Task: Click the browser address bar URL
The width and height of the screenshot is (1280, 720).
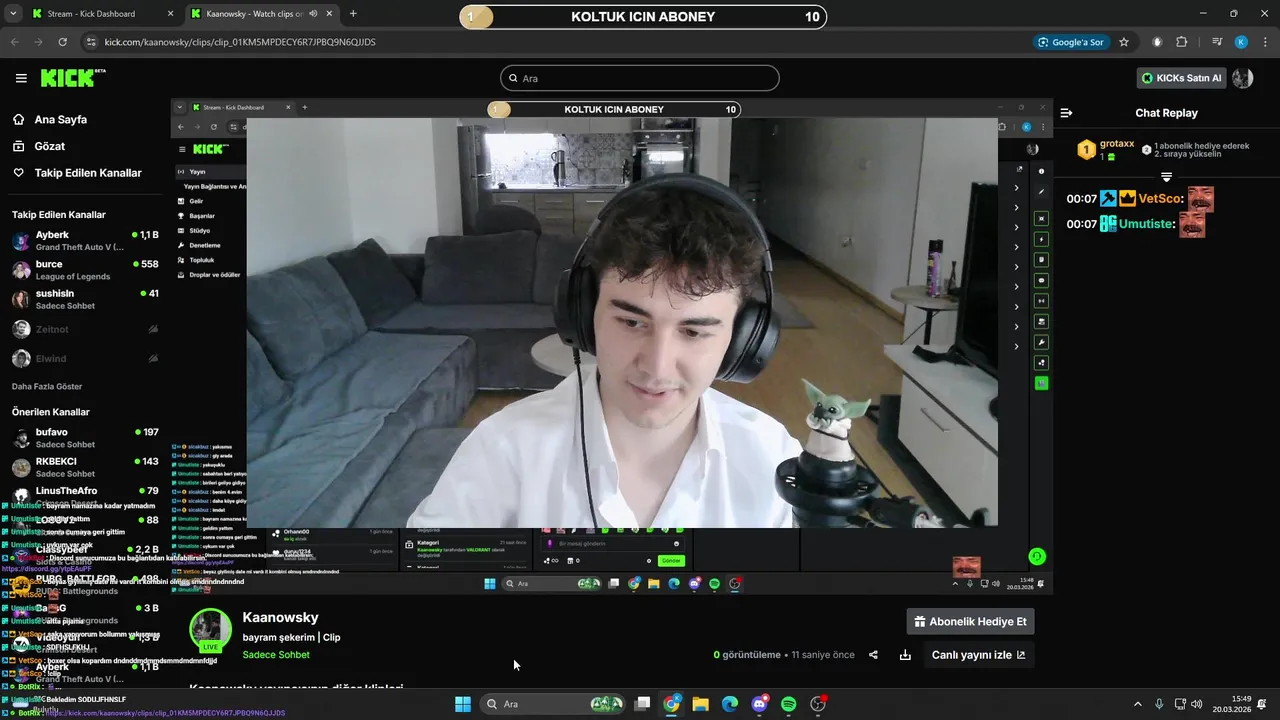Action: tap(240, 42)
